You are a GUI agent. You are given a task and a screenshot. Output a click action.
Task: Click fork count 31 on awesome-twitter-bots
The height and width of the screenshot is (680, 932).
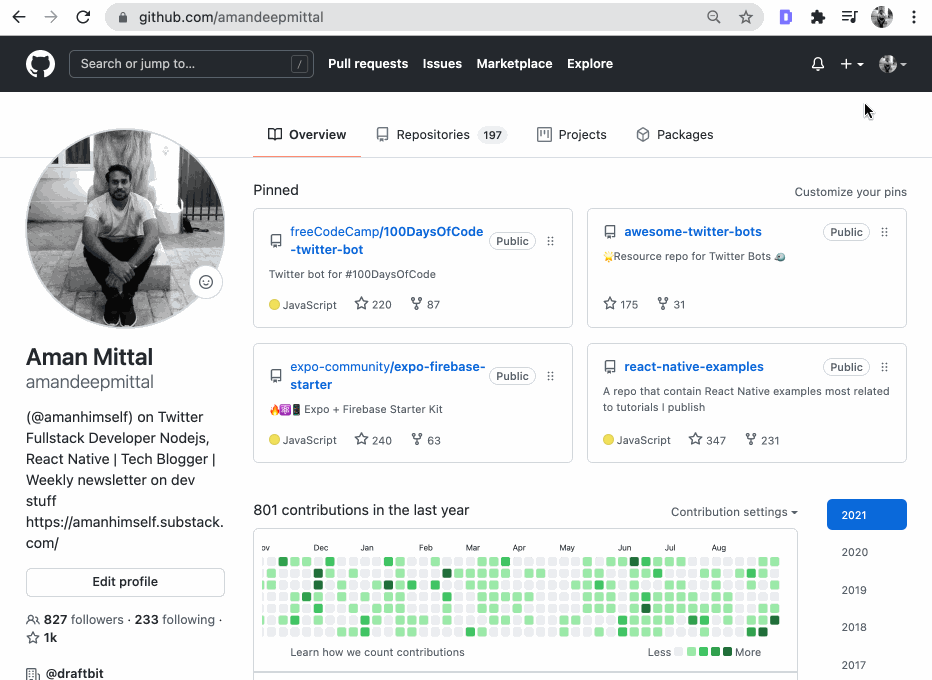(671, 304)
